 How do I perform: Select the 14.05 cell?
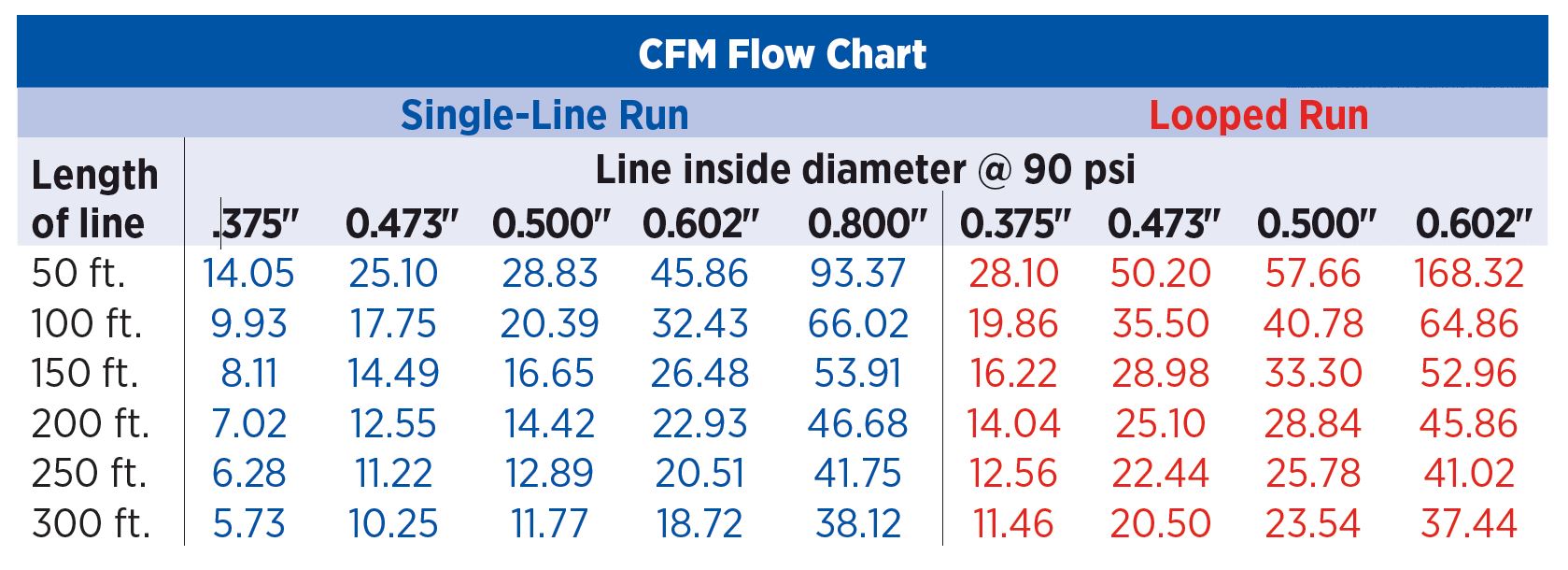coord(248,274)
